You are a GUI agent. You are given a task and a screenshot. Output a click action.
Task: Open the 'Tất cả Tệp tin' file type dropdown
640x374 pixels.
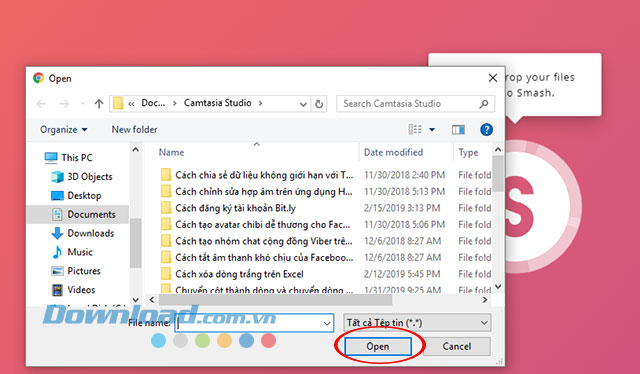coord(417,323)
